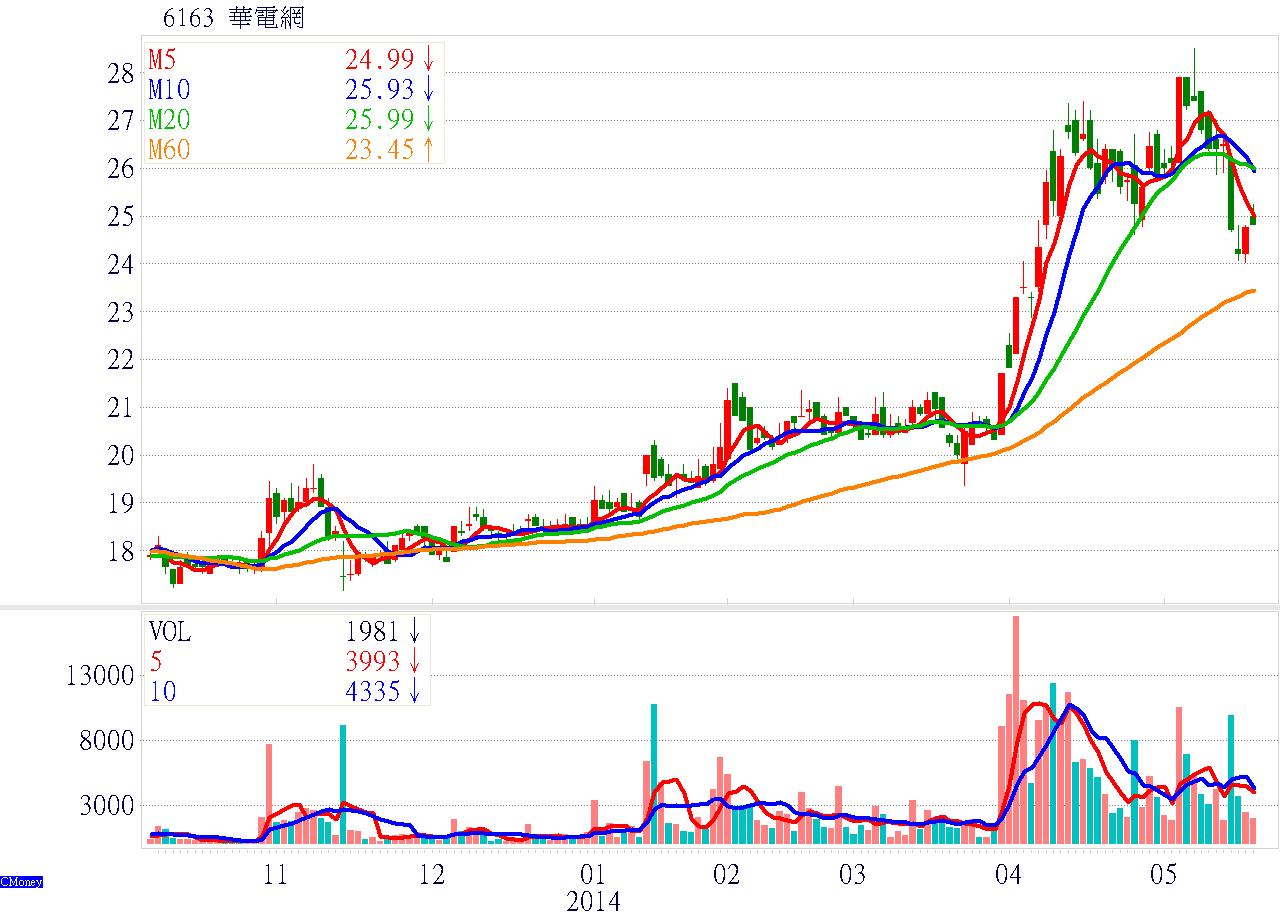Click the month label "04" on the time axis
1280x914 pixels.
1009,876
